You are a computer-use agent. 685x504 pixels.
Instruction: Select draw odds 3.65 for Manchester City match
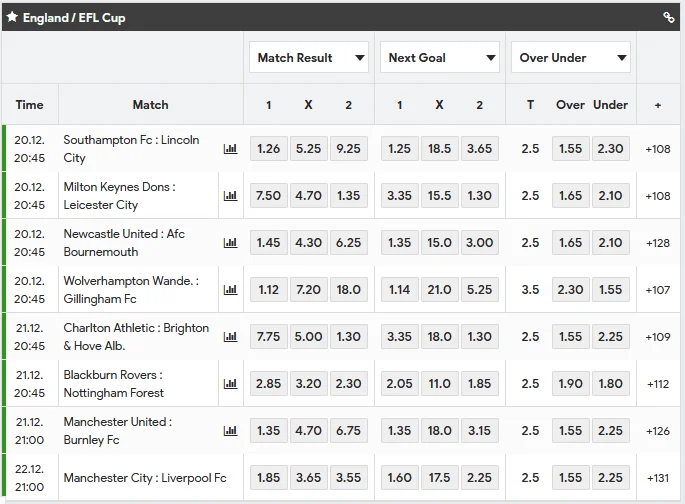tap(308, 478)
